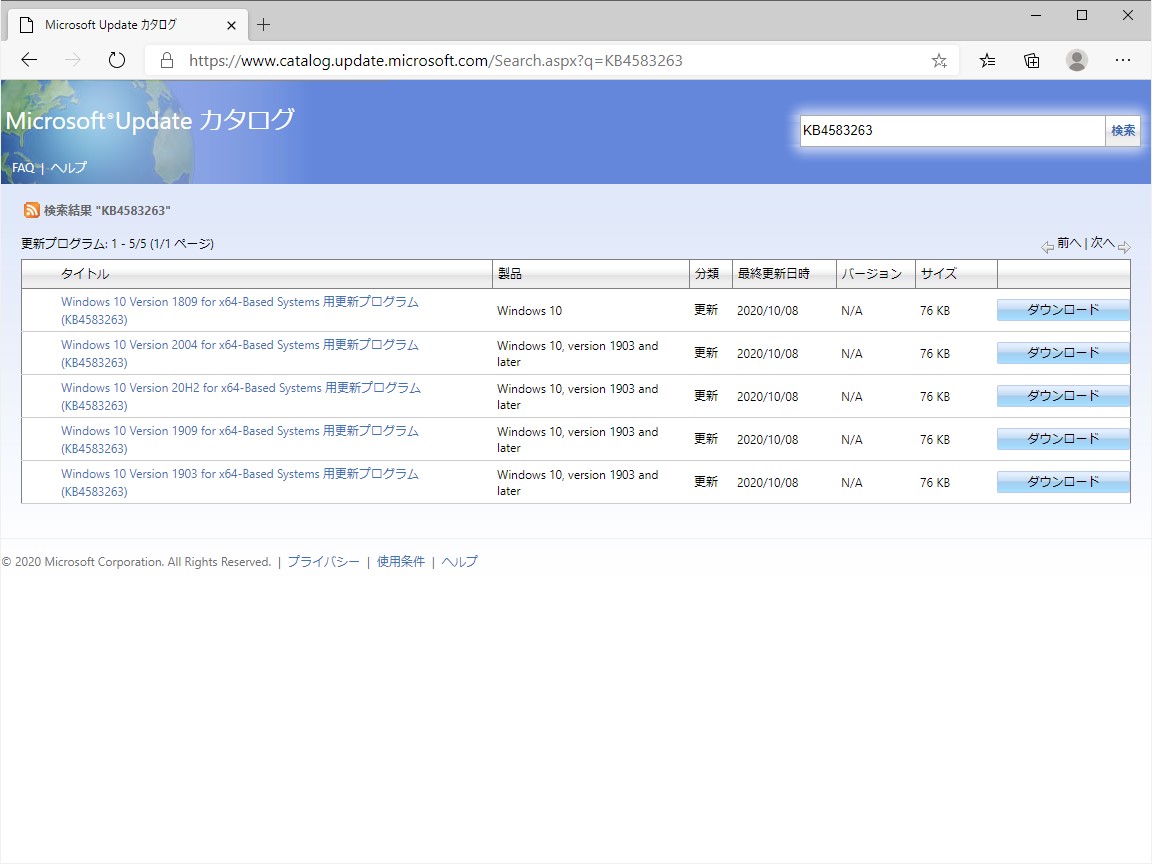Screen dimensions: 1152x864
Task: Download the Version 20H2 update
Action: [1062, 396]
